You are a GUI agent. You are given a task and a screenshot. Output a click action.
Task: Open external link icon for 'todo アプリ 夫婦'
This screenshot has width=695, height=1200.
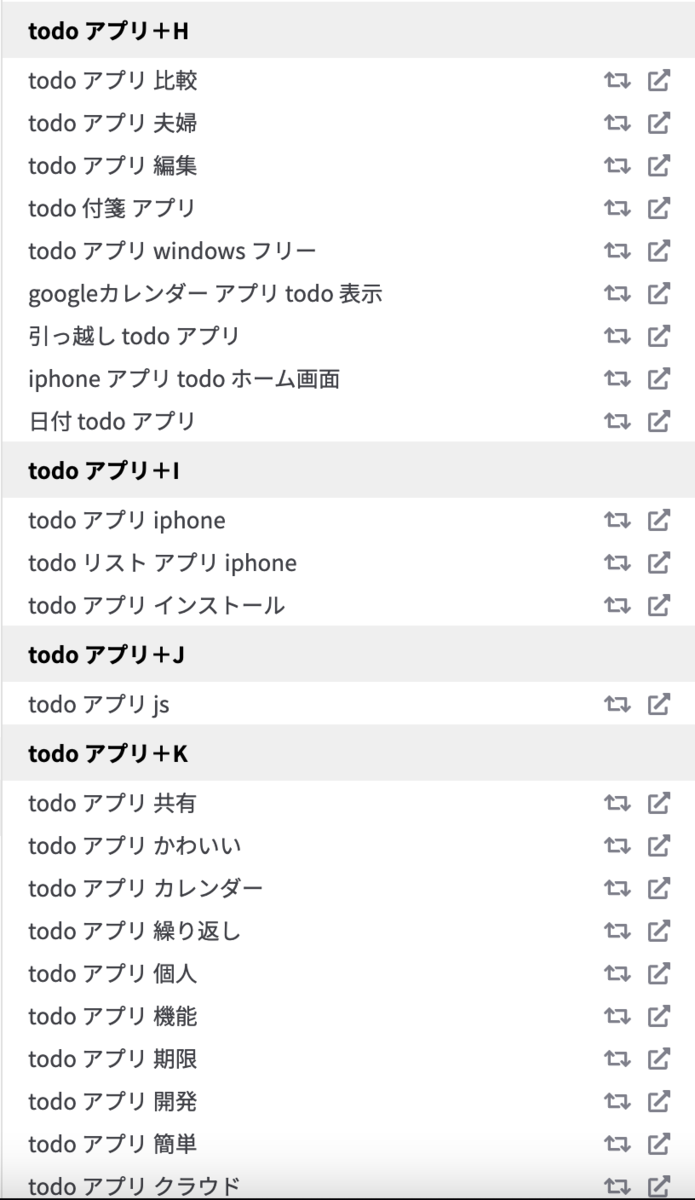point(658,123)
